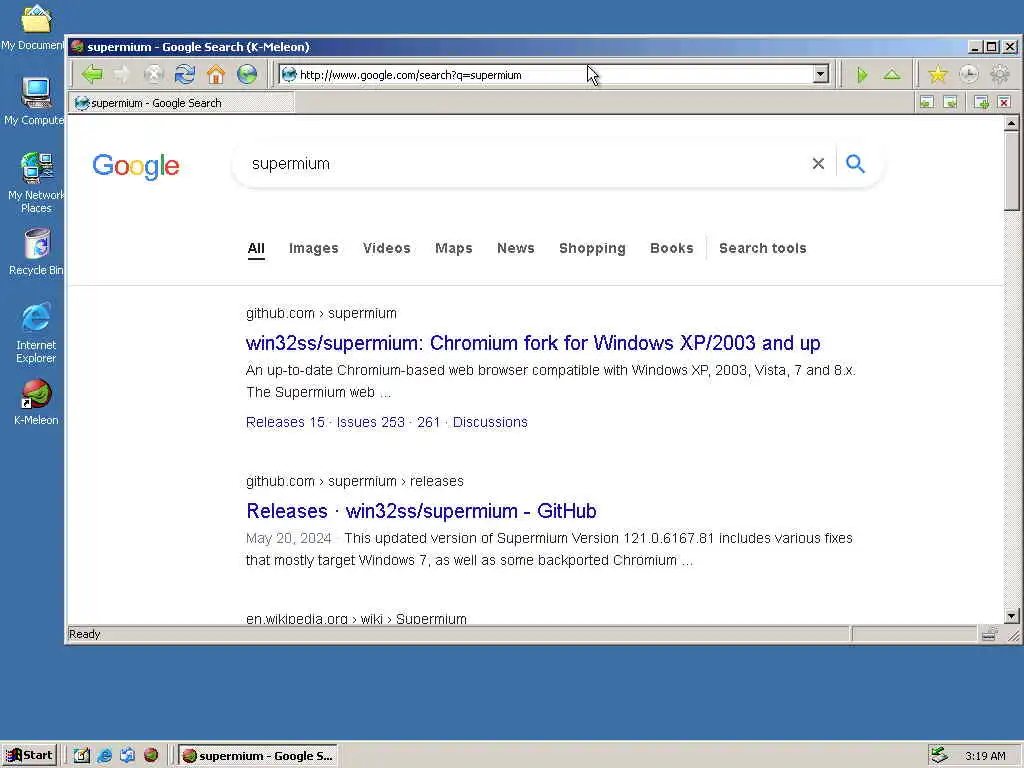The image size is (1024, 768).
Task: Open the K-Meleon desktop shortcut
Action: coord(36,402)
